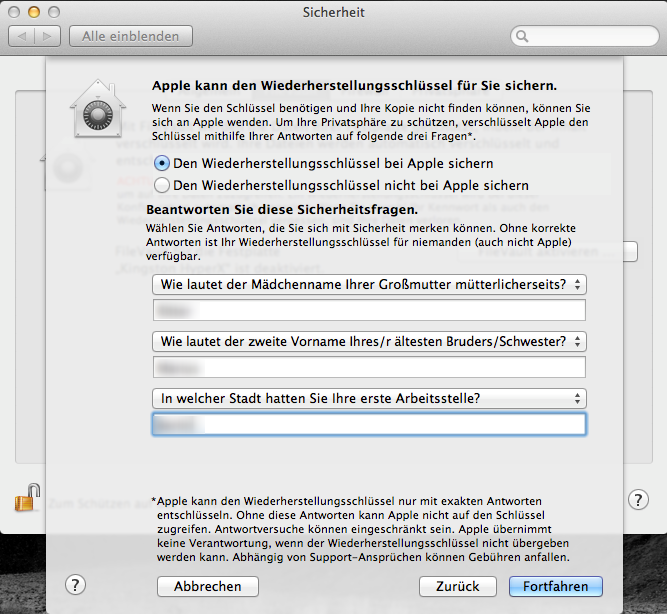Click the Alle einblenden button

(131, 37)
